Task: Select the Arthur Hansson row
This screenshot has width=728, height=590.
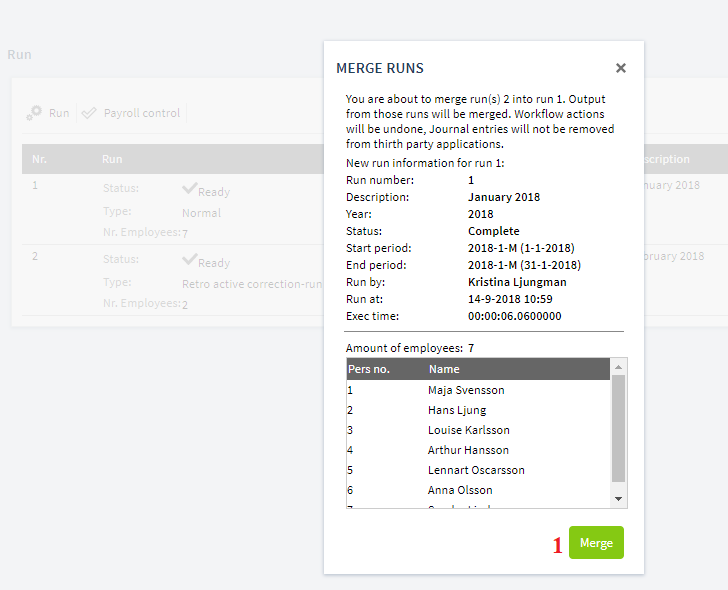Action: [478, 450]
